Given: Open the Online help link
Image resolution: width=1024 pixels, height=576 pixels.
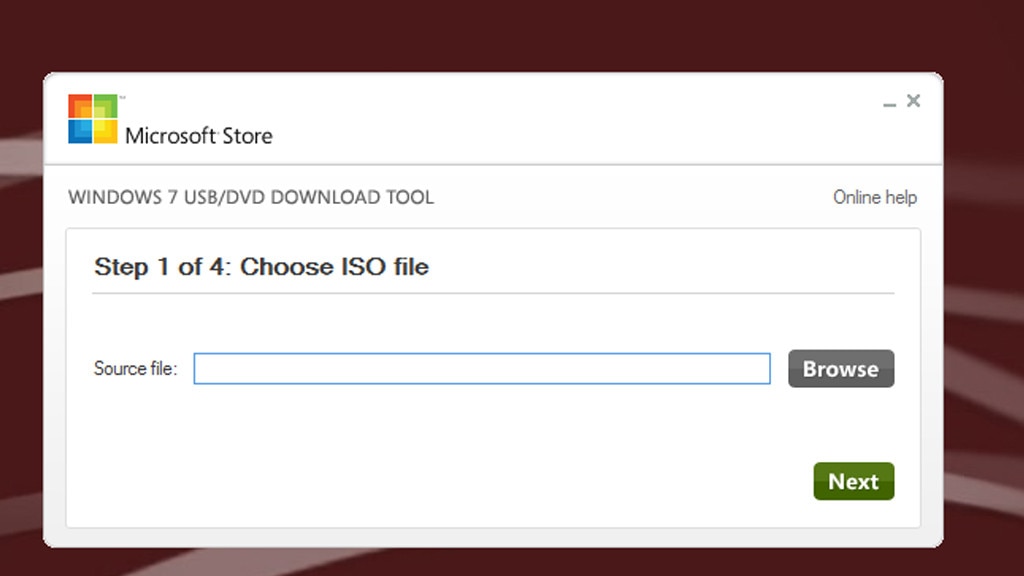Looking at the screenshot, I should (874, 197).
